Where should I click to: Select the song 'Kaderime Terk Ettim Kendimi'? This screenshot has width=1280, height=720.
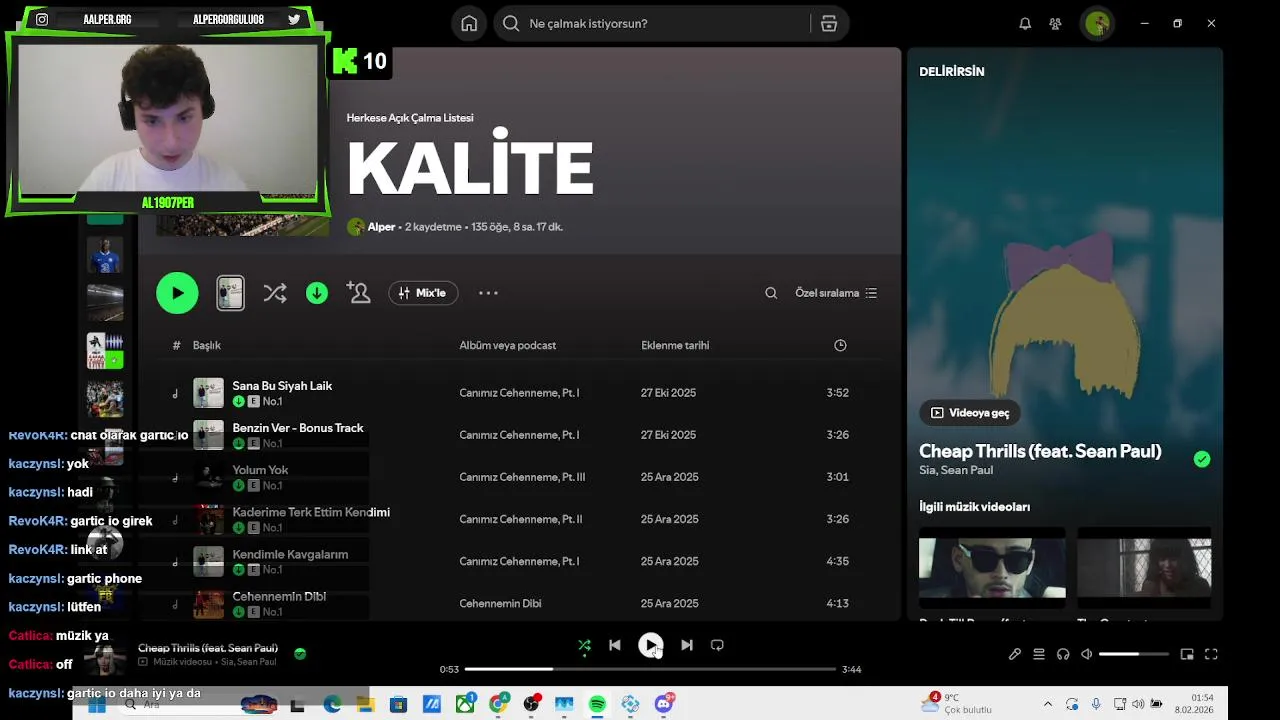(x=311, y=512)
